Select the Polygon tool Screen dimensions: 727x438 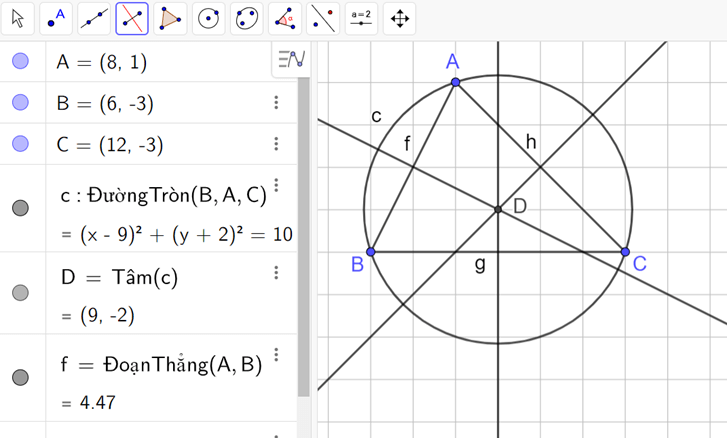pos(171,18)
